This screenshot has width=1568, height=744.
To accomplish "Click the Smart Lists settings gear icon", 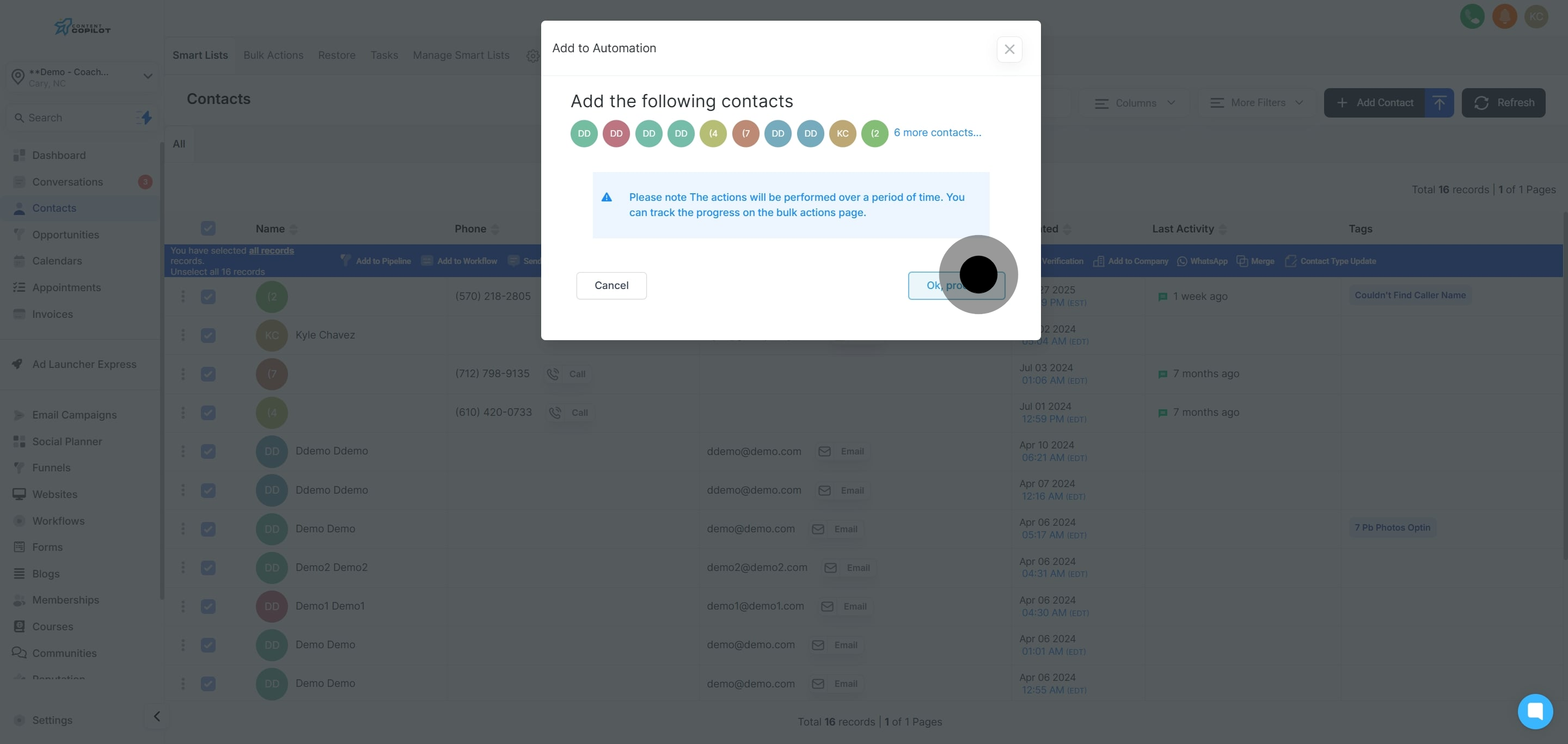I will coord(532,56).
